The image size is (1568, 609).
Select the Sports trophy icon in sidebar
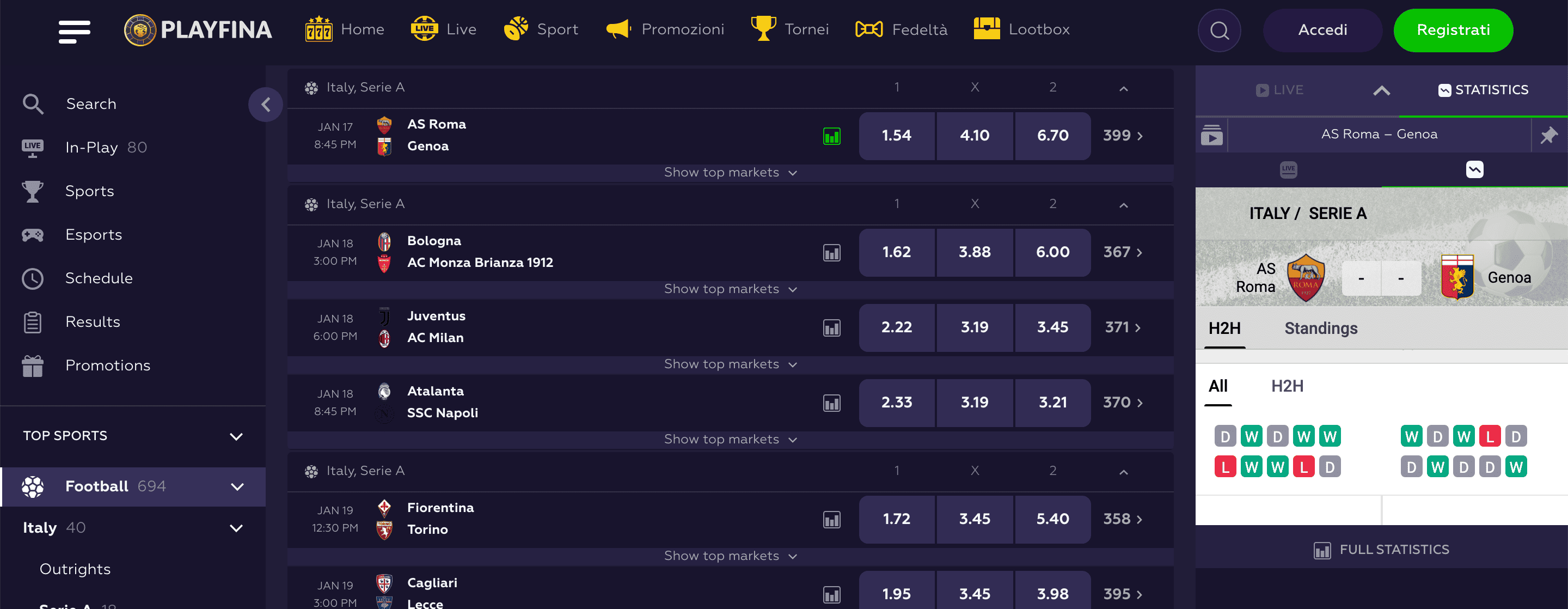tap(33, 191)
